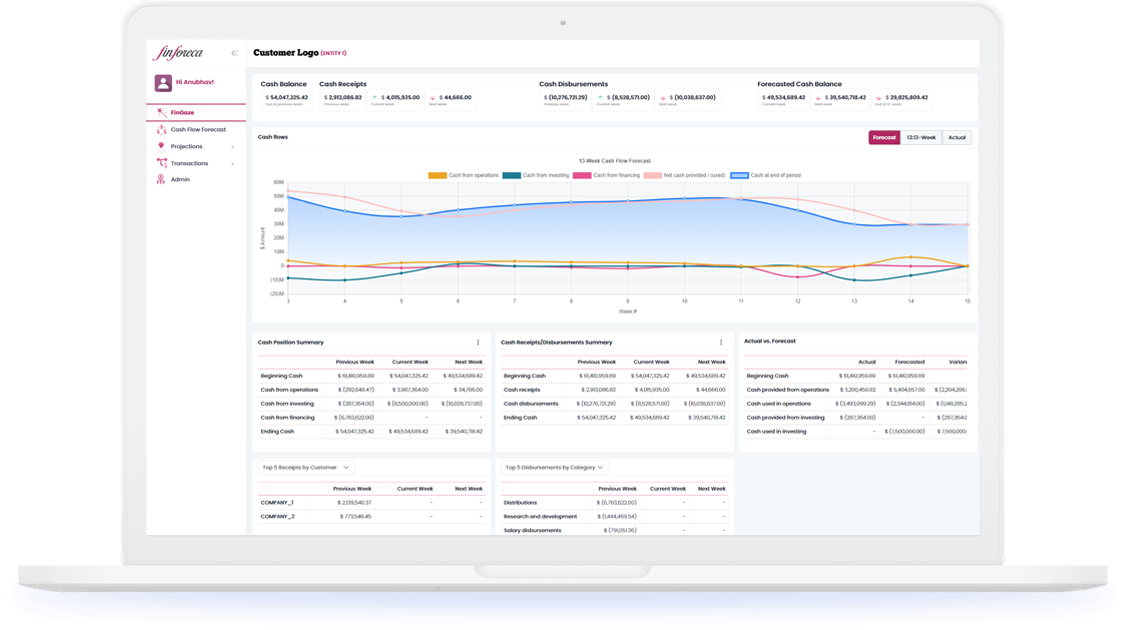This screenshot has width=1126, height=630.
Task: Click Cash Disbursements $(10,276,721.29) card
Action: coord(565,99)
